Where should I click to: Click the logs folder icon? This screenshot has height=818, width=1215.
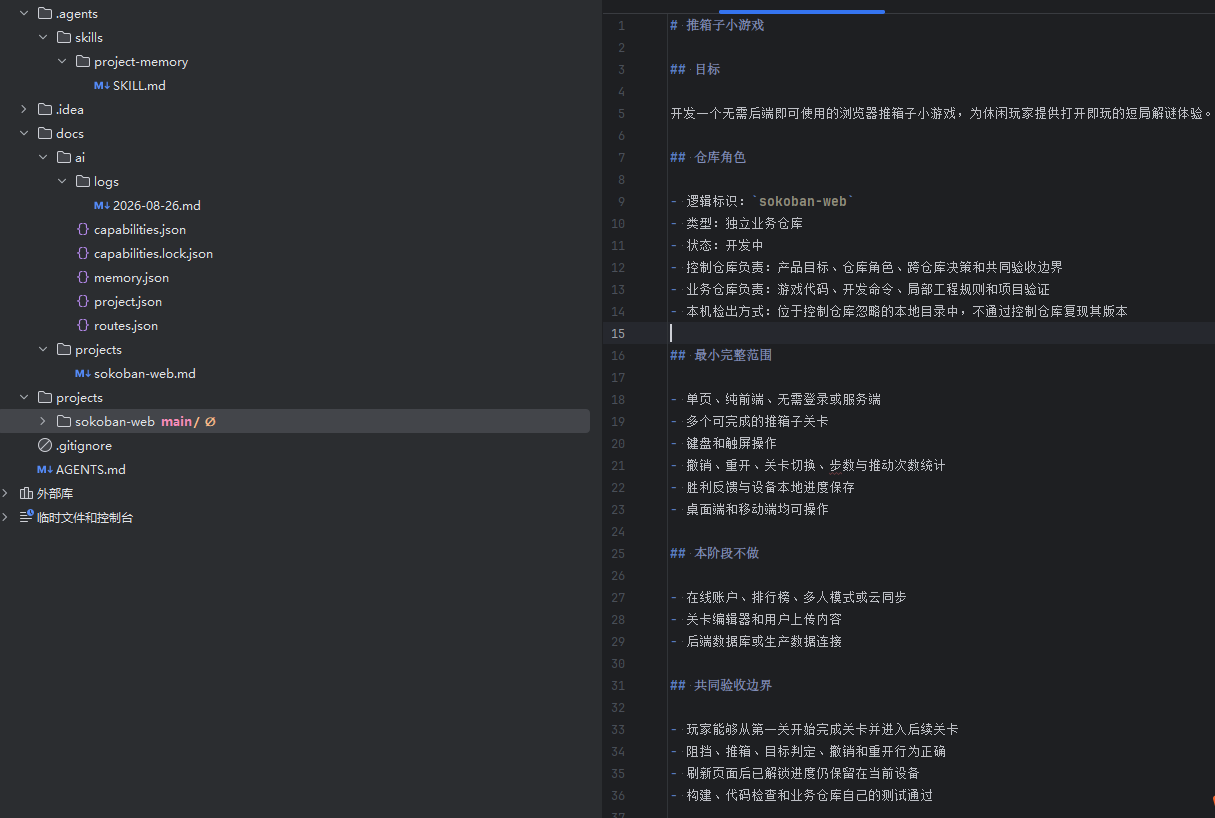point(83,181)
